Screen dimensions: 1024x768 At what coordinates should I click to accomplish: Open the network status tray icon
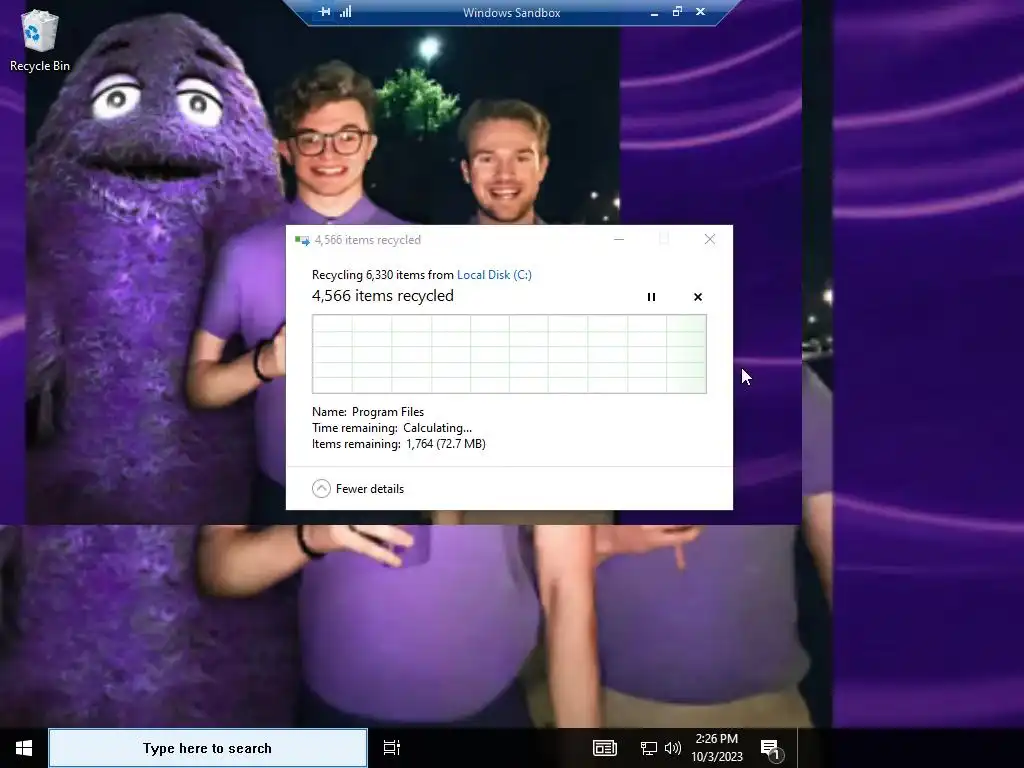pyautogui.click(x=648, y=748)
